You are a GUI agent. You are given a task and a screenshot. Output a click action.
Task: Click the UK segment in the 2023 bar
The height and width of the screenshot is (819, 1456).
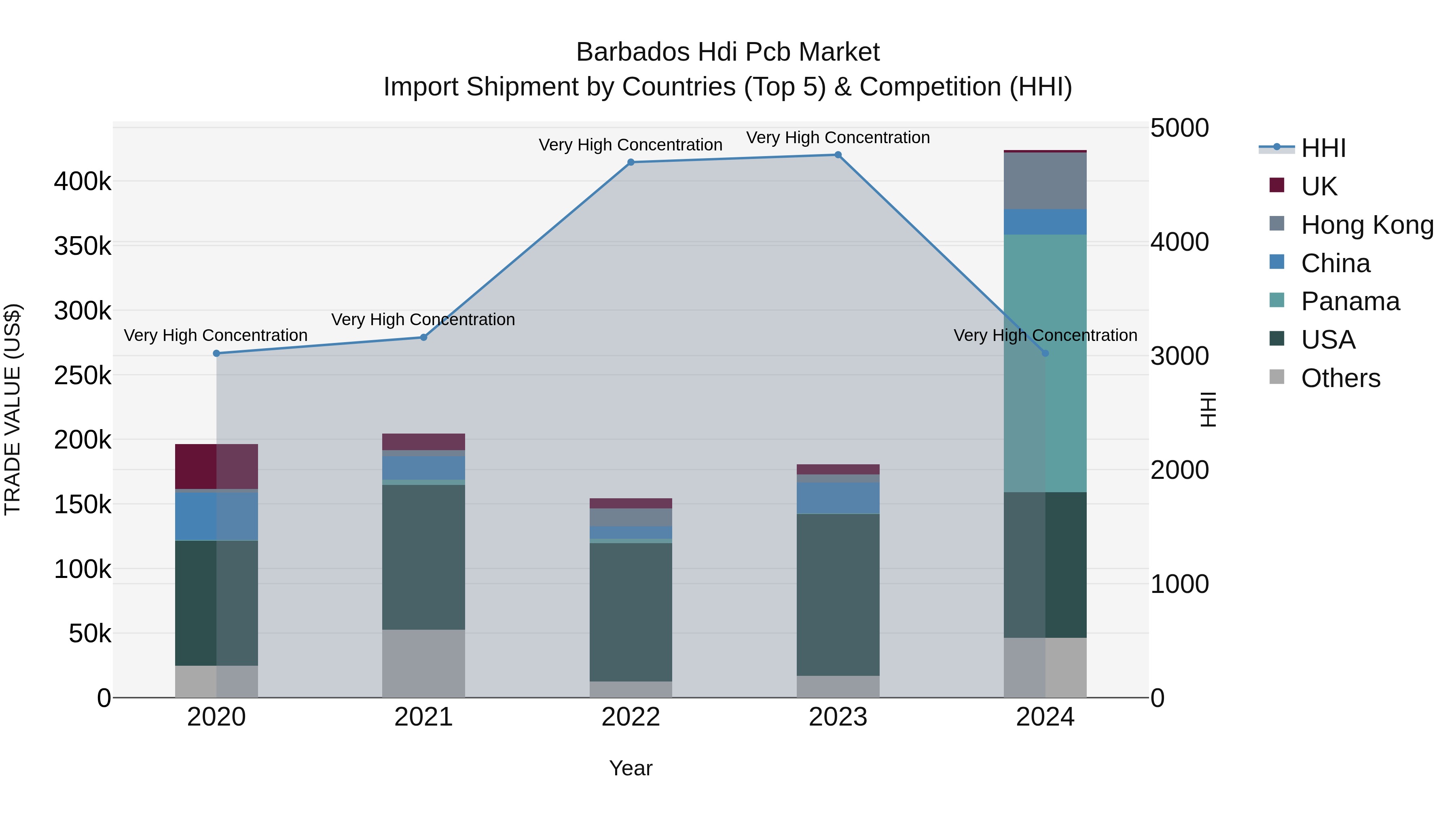[838, 470]
